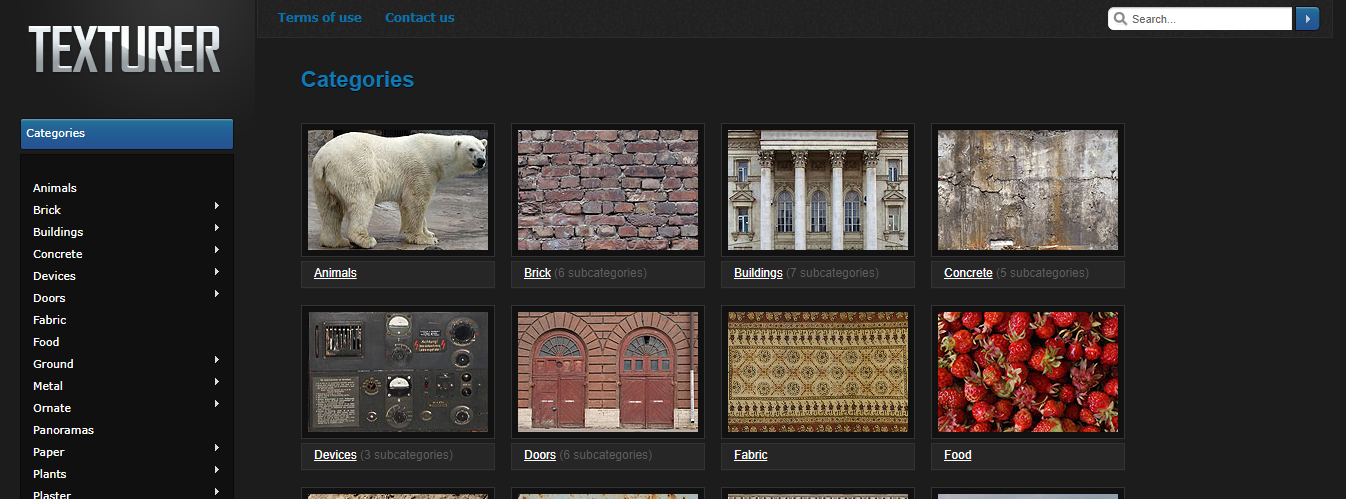Screen dimensions: 1346x499
Task: Expand the Plants submenu arrow
Action: [x=217, y=470]
